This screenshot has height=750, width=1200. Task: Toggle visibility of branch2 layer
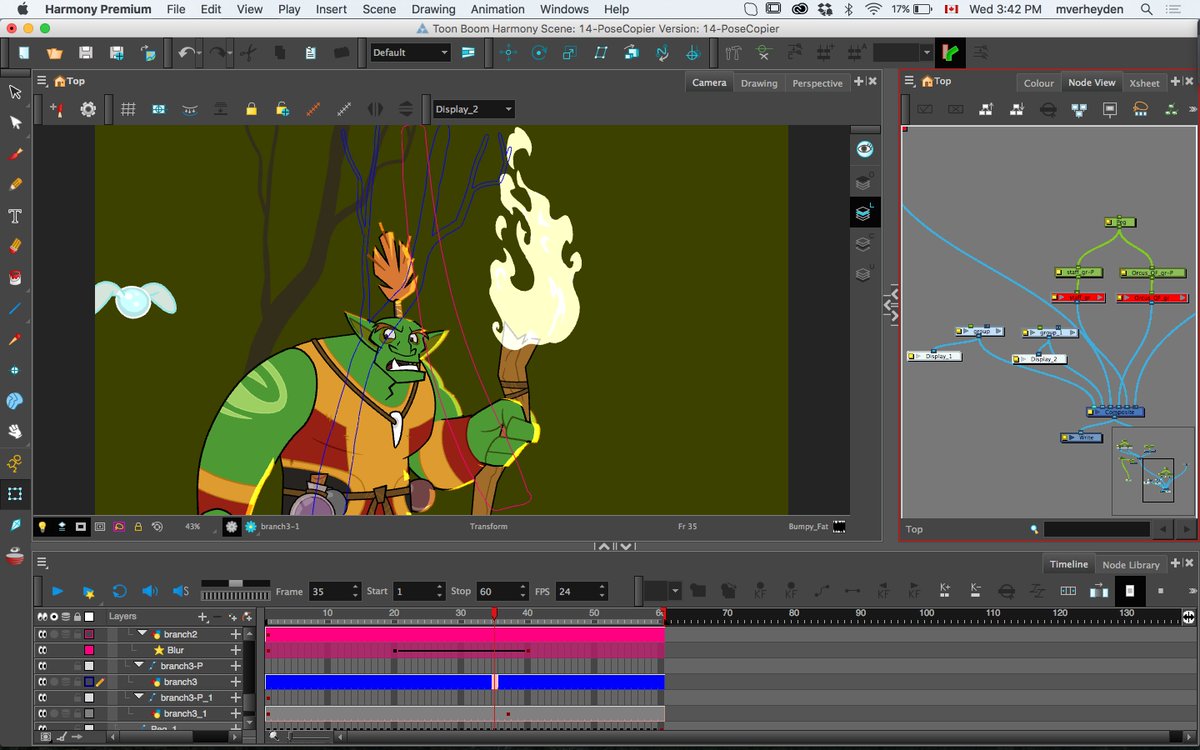pos(43,634)
